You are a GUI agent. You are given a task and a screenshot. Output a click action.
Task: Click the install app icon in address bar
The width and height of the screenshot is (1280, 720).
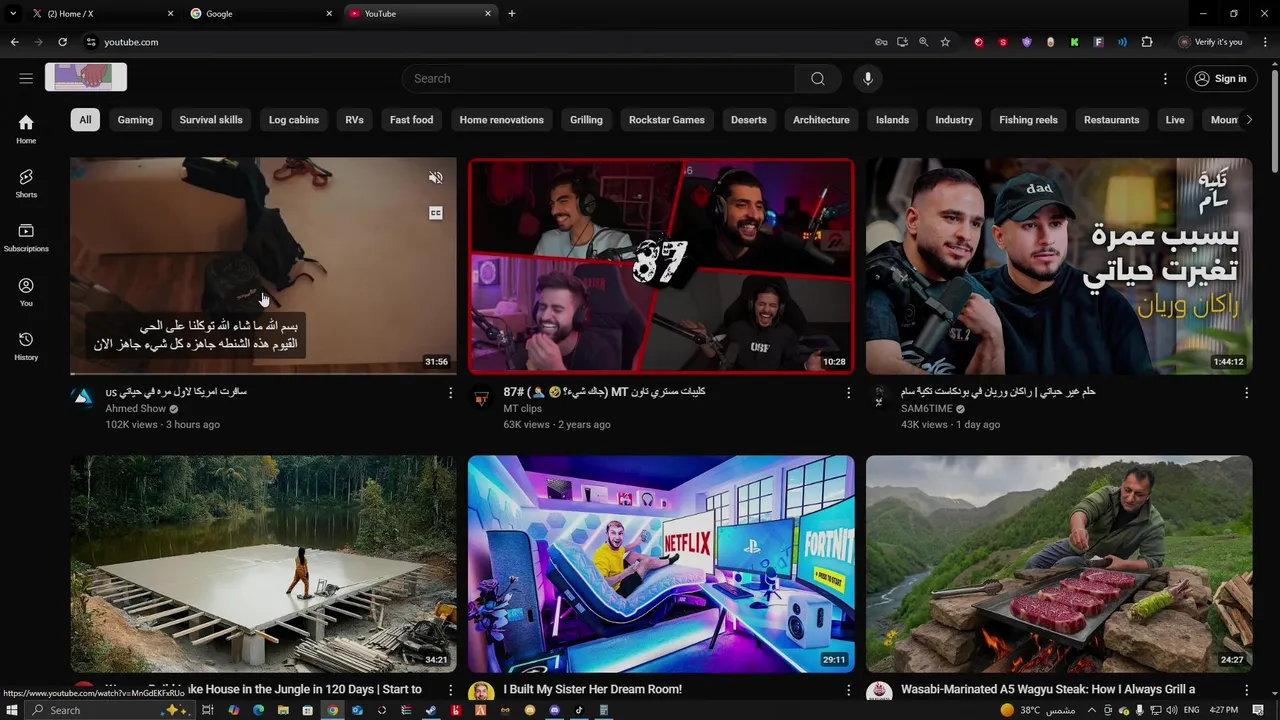point(902,42)
